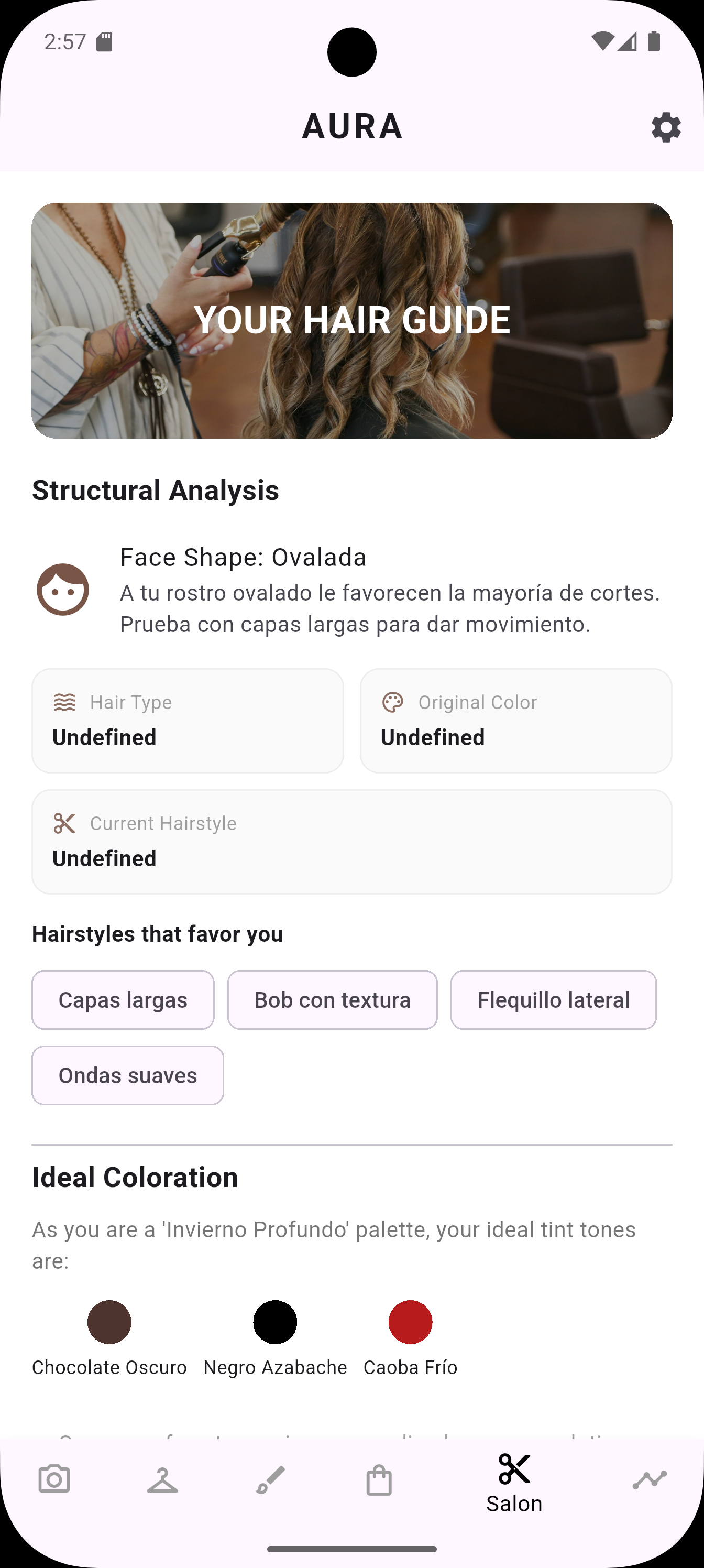Select the Flequillo lateral chip
This screenshot has width=704, height=1568.
(553, 1000)
